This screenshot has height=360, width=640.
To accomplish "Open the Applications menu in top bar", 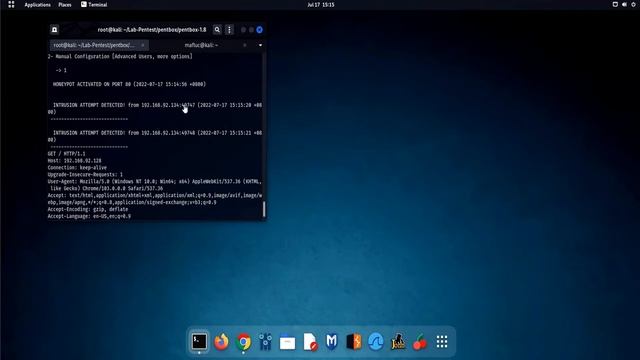I will (x=38, y=5).
